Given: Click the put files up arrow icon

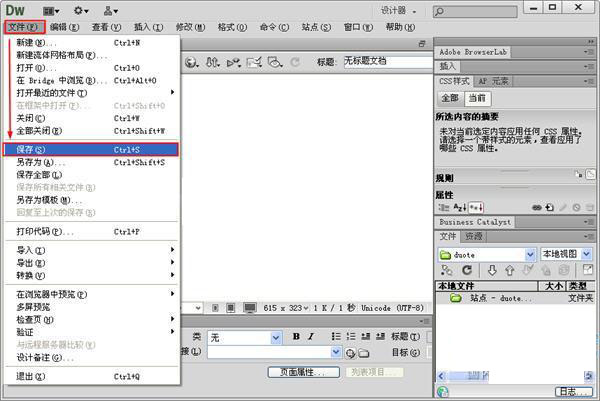Looking at the screenshot, I should tap(509, 271).
